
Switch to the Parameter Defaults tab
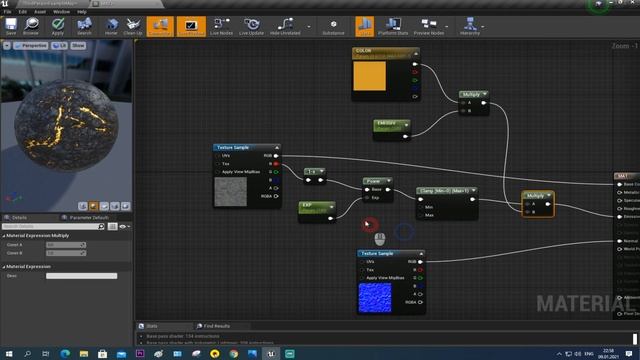coord(89,218)
